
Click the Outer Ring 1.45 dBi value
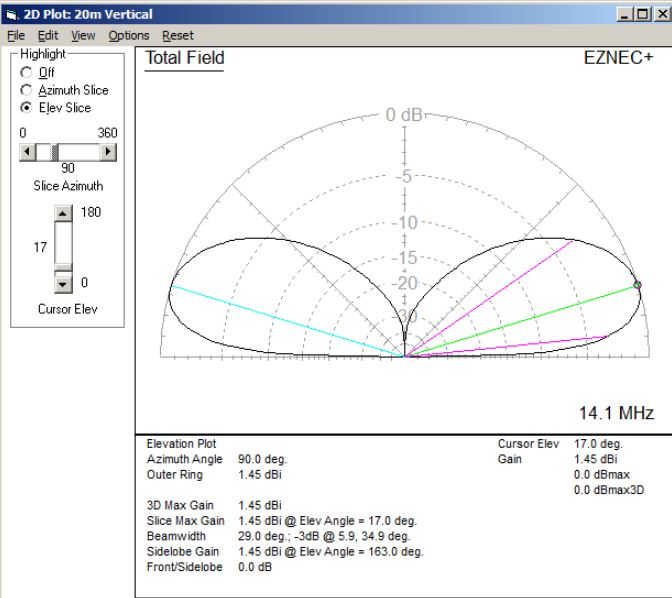click(x=259, y=475)
